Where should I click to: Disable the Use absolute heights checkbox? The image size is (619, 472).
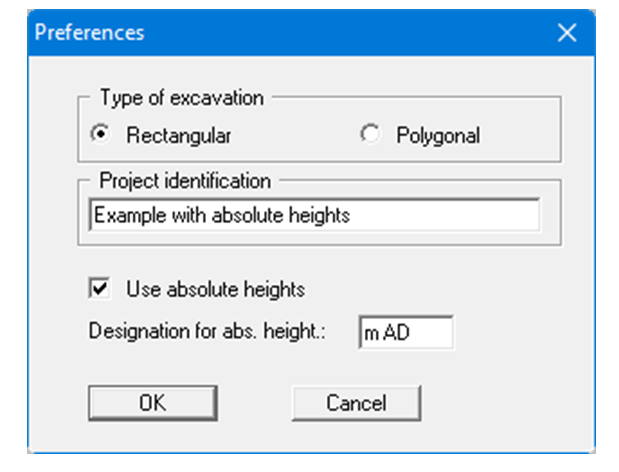pyautogui.click(x=100, y=289)
